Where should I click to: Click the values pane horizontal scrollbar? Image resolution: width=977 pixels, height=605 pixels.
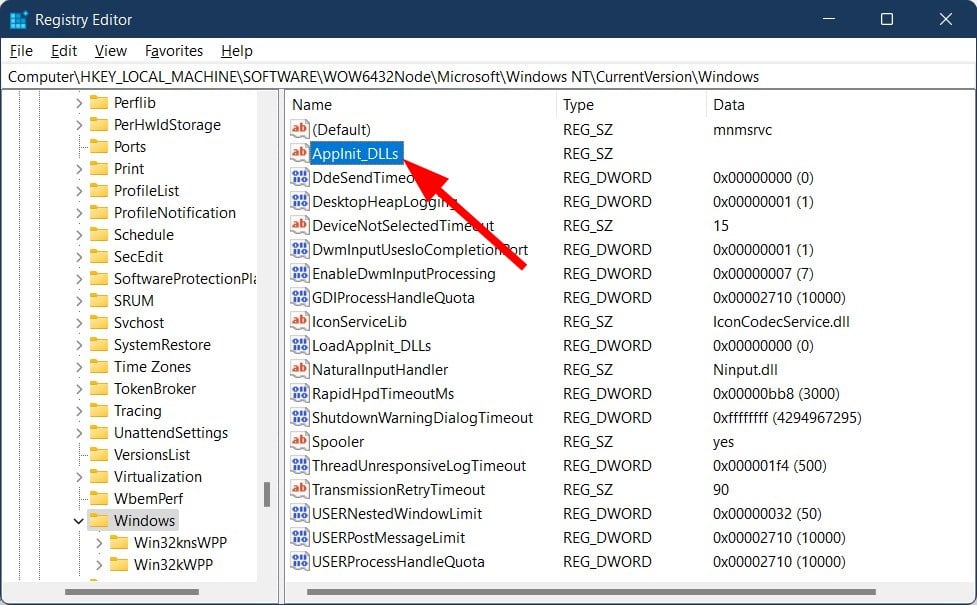591,591
